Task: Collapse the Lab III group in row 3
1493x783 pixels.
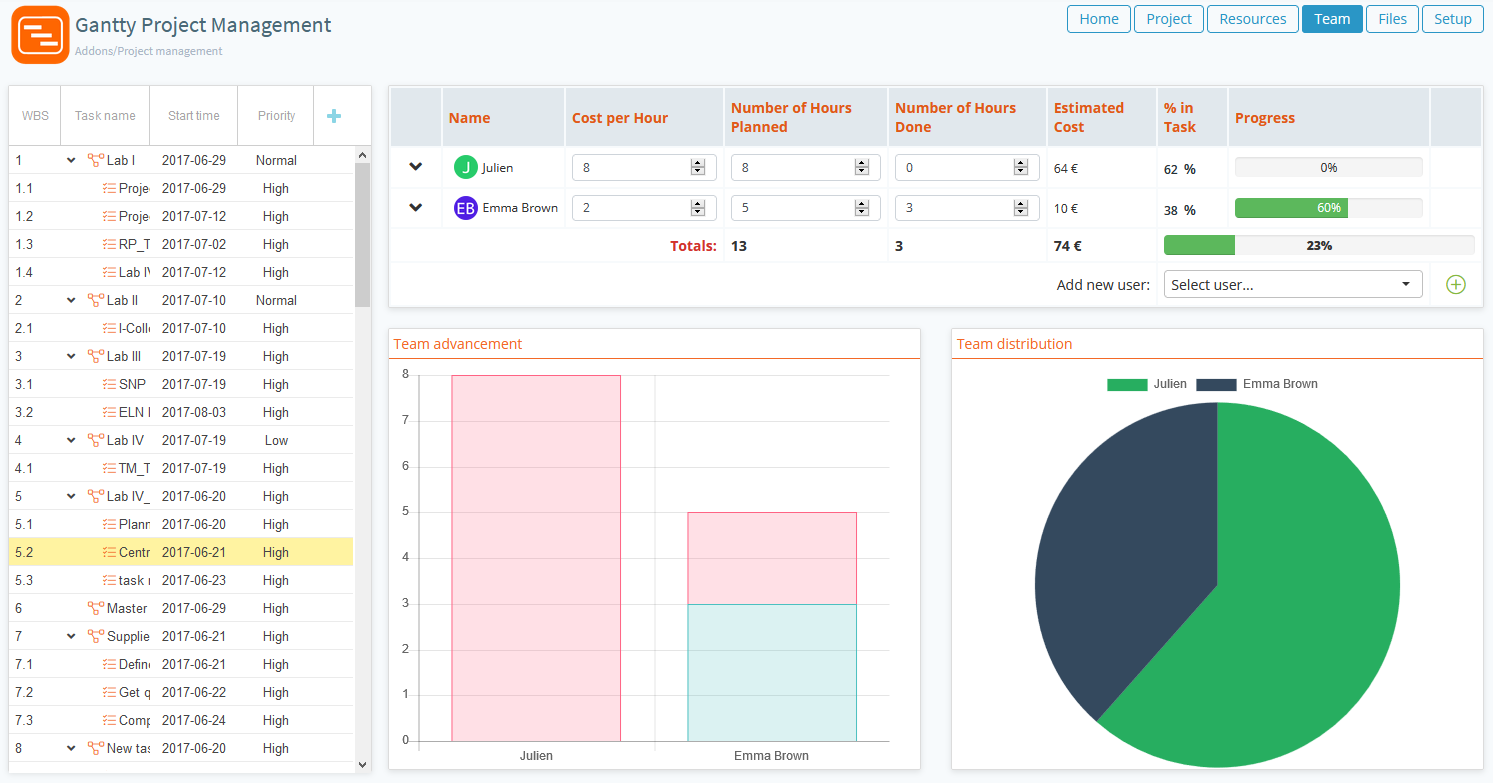Action: click(71, 356)
